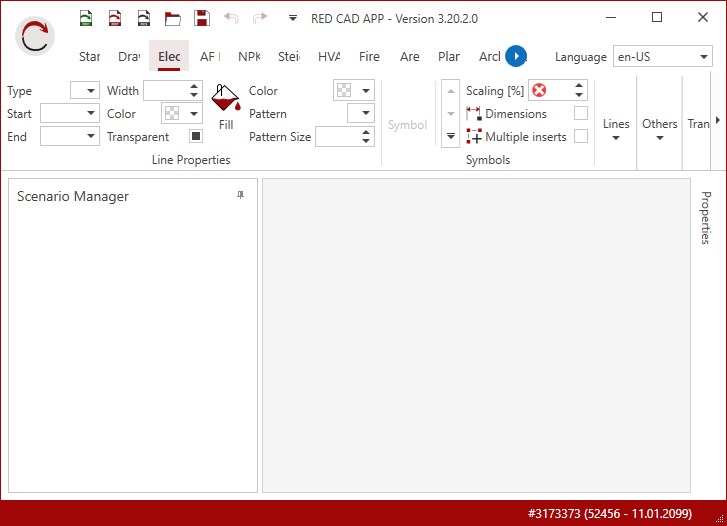Increase the line Width value
The width and height of the screenshot is (727, 526).
[x=194, y=86]
